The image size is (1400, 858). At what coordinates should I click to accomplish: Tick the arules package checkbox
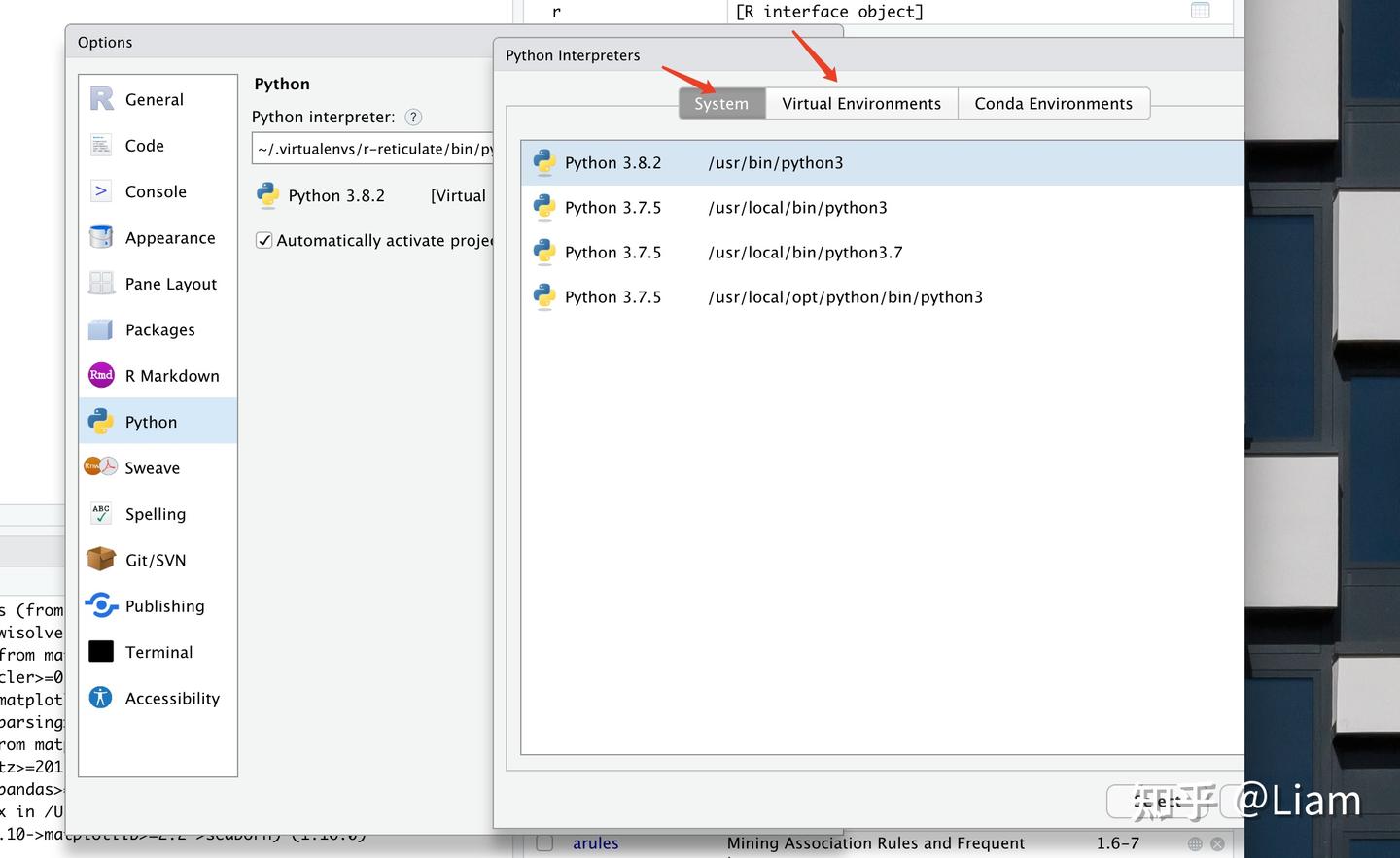coord(544,843)
